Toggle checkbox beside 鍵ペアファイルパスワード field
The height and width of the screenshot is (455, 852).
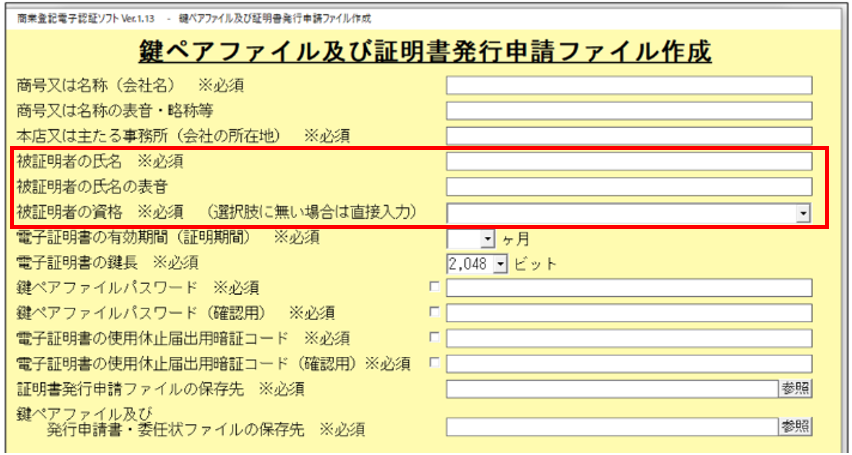[x=434, y=288]
